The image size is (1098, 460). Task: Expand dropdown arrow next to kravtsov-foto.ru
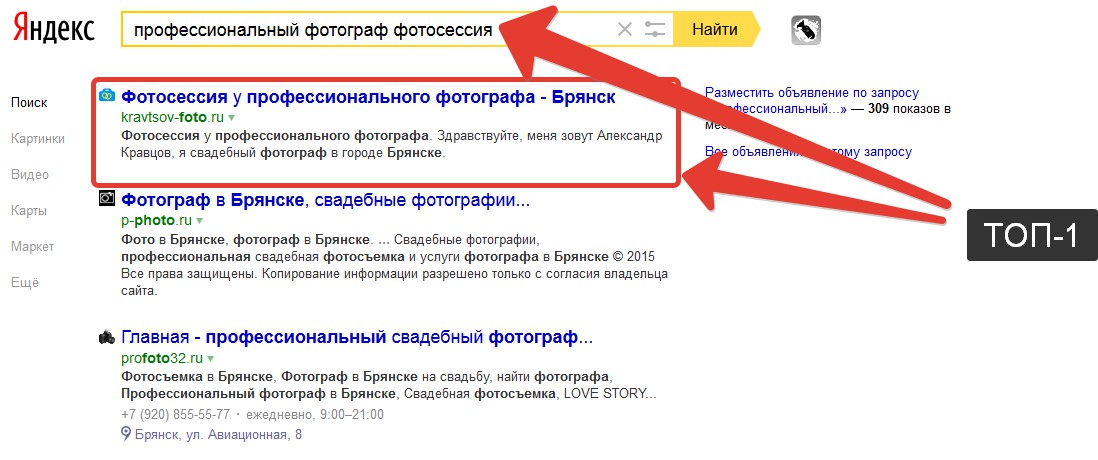pos(232,118)
